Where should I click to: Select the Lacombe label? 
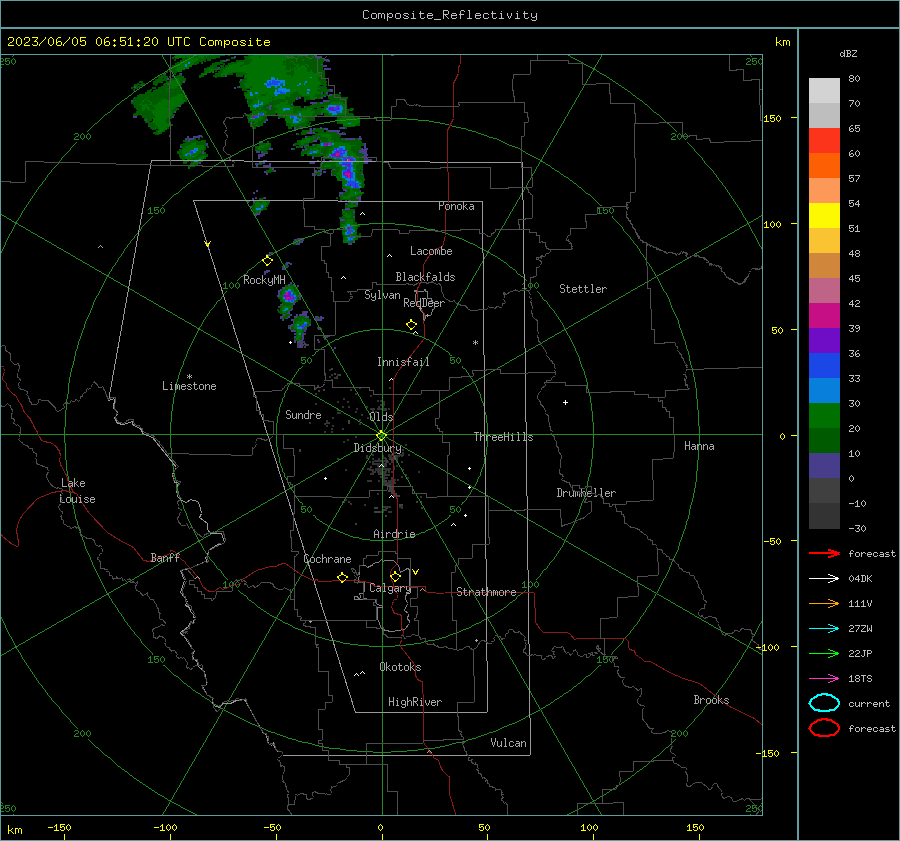point(431,251)
